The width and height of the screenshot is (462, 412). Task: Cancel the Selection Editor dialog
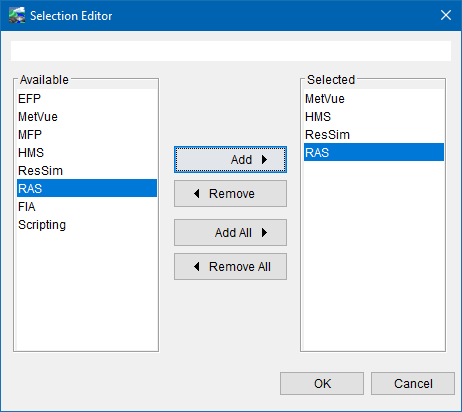pyautogui.click(x=413, y=384)
